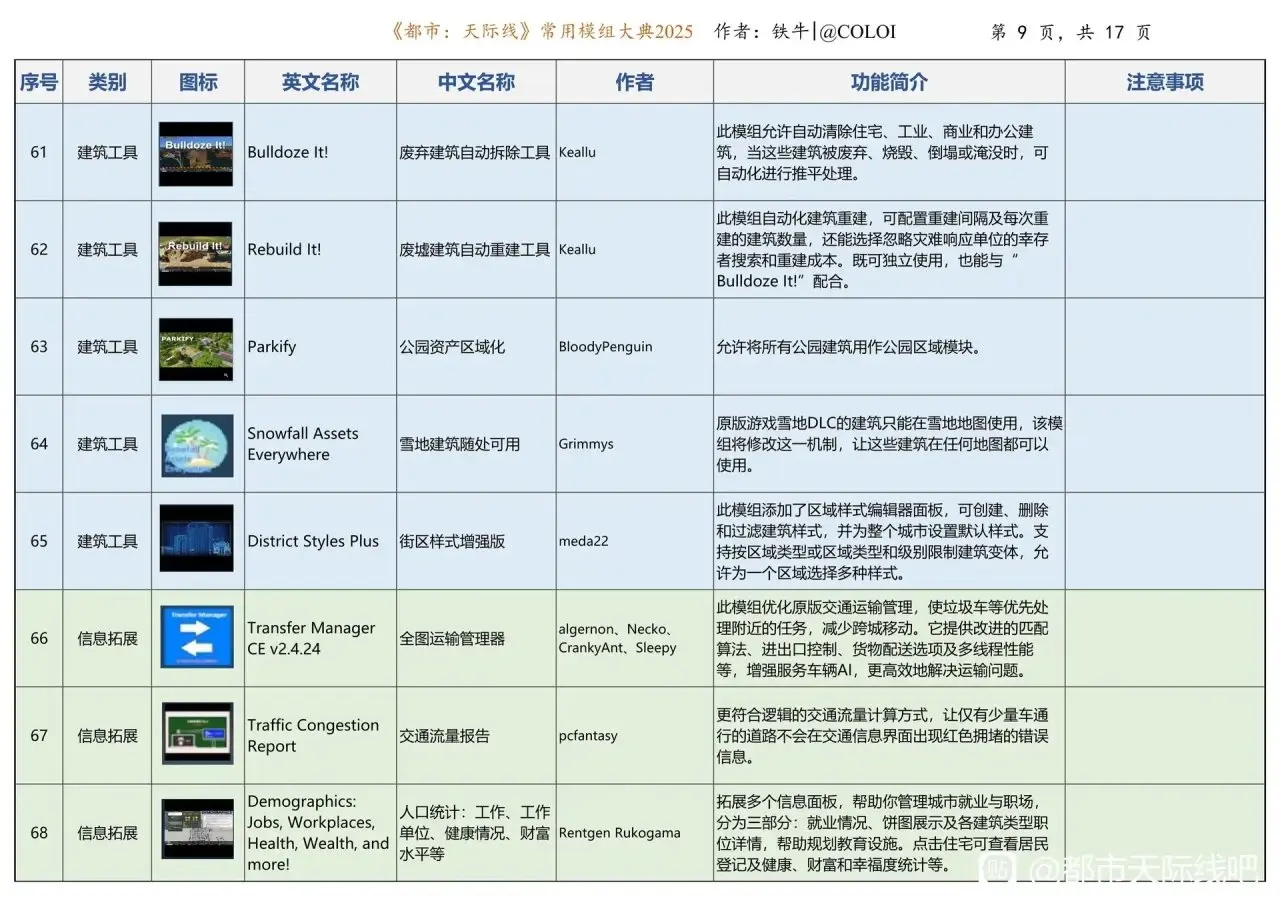Image resolution: width=1280 pixels, height=905 pixels.
Task: Click author name Rentgen Rukogama
Action: tap(619, 832)
